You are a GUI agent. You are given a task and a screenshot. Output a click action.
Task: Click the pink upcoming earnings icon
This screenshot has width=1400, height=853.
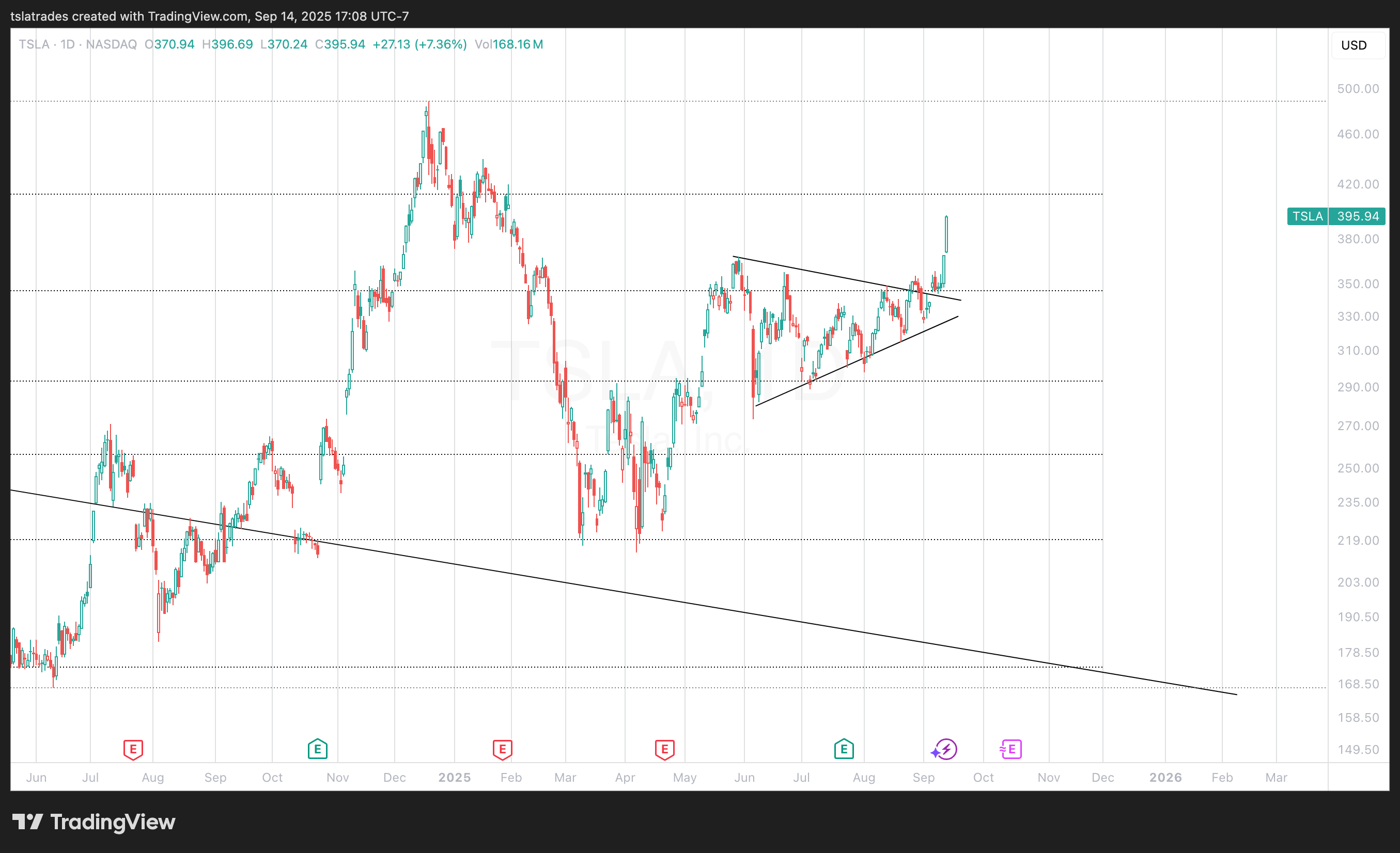1011,749
